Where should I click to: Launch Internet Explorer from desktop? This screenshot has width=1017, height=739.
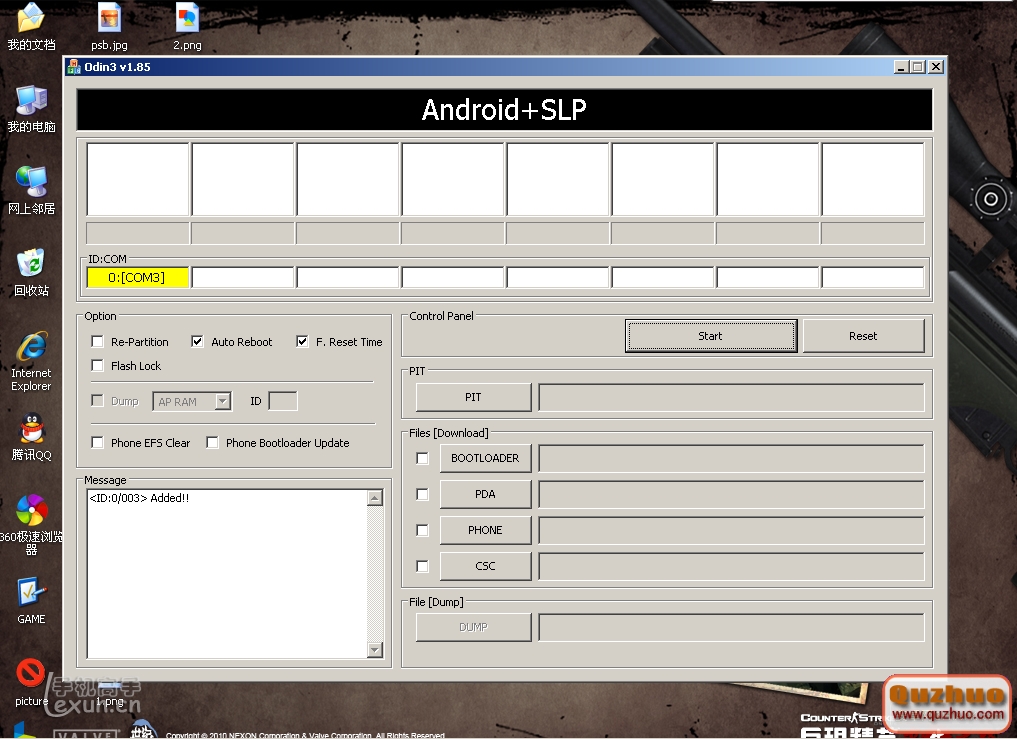pos(31,347)
